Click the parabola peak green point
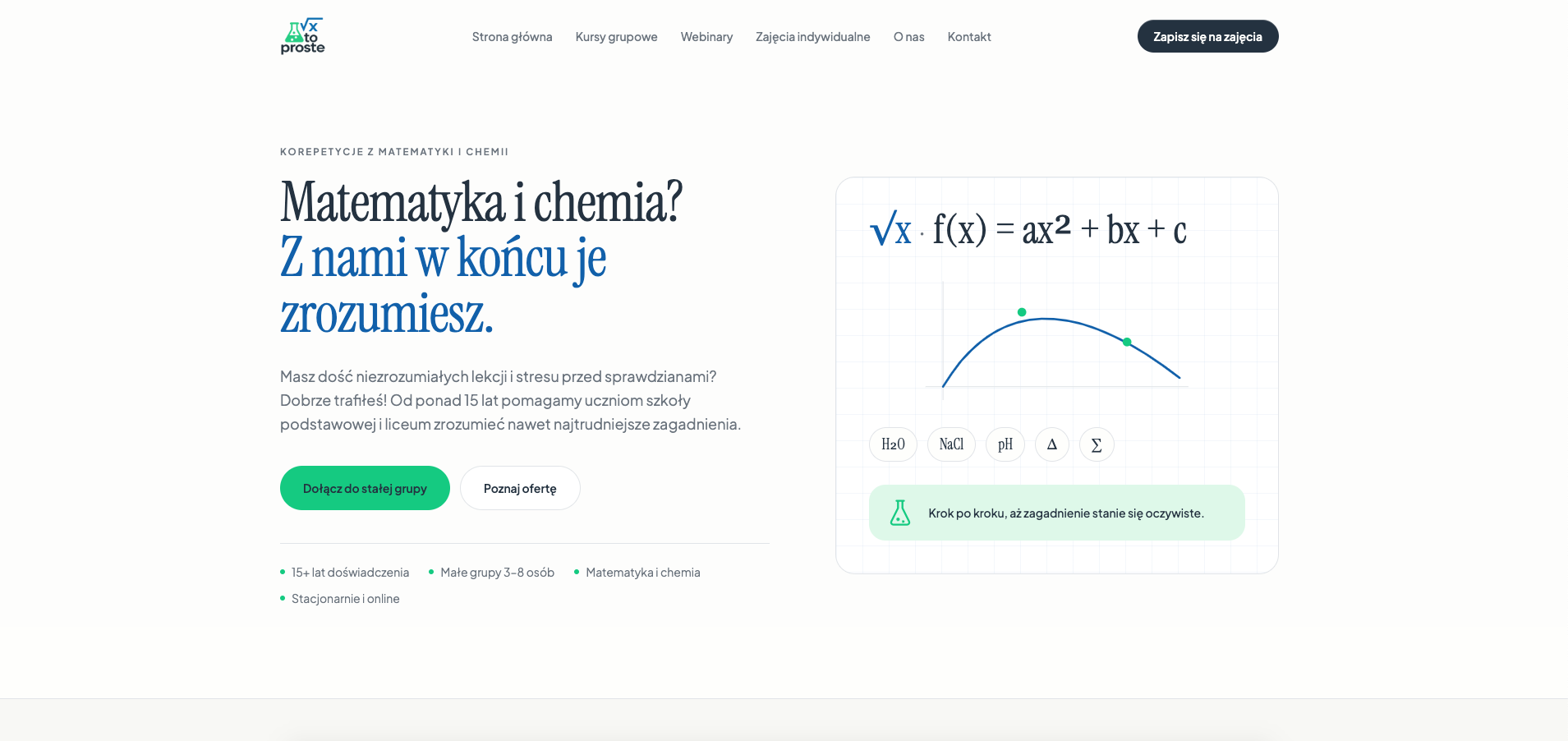The width and height of the screenshot is (1568, 741). pos(1022,312)
